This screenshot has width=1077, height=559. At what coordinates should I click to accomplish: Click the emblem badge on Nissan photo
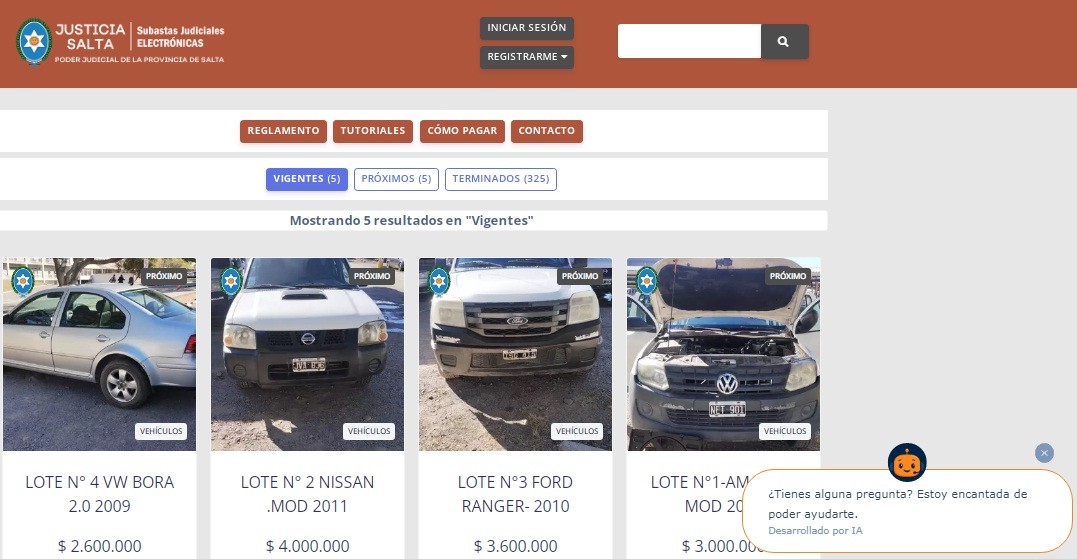[x=231, y=280]
